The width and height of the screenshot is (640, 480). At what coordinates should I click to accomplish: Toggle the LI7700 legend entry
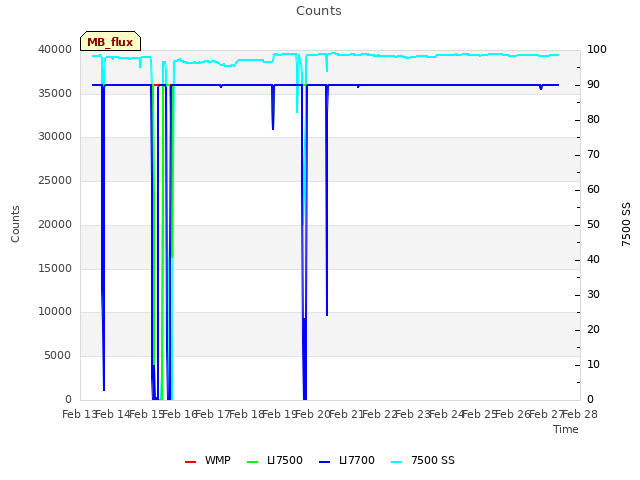click(347, 460)
